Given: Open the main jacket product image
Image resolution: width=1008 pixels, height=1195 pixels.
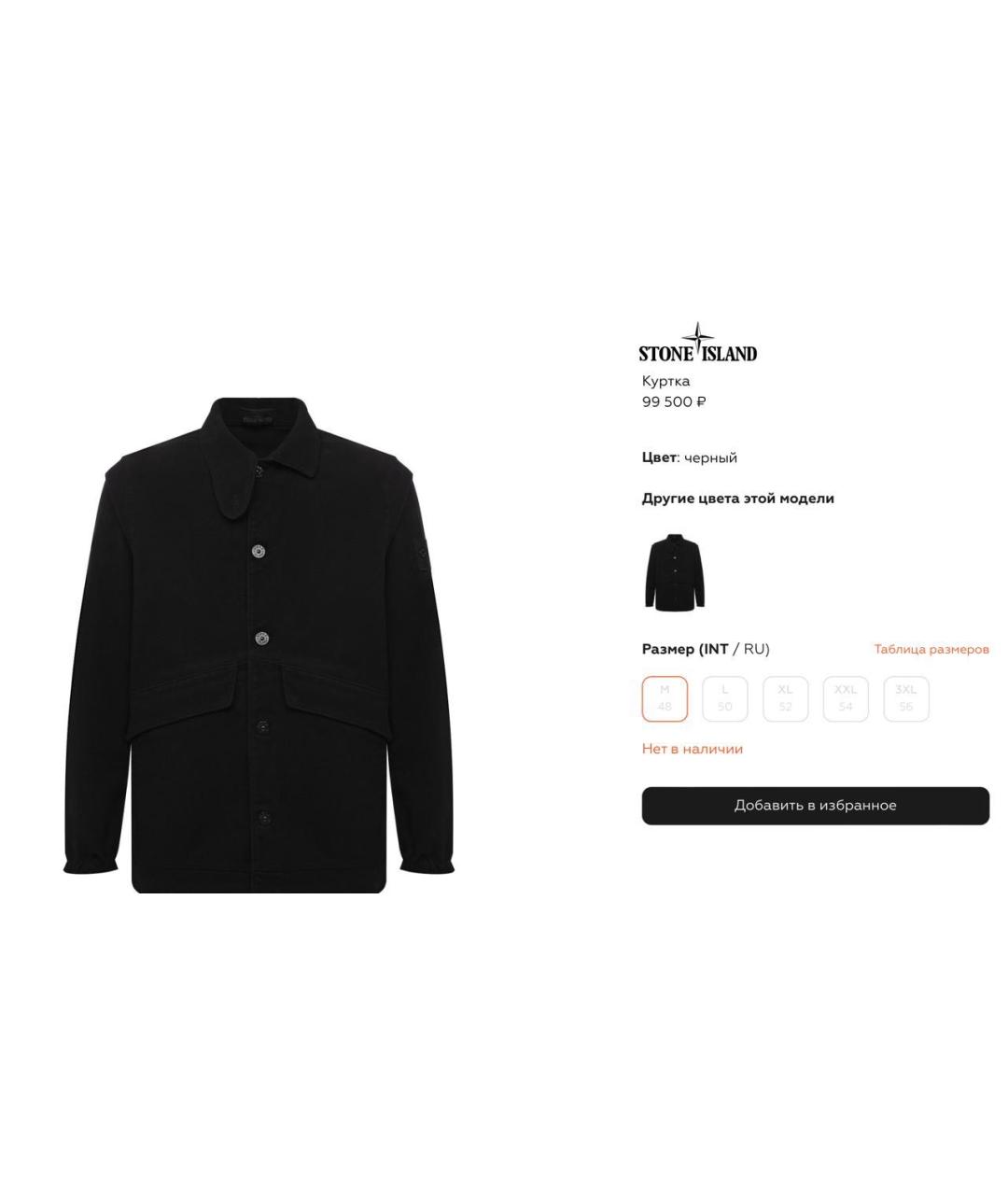Looking at the screenshot, I should [259, 645].
